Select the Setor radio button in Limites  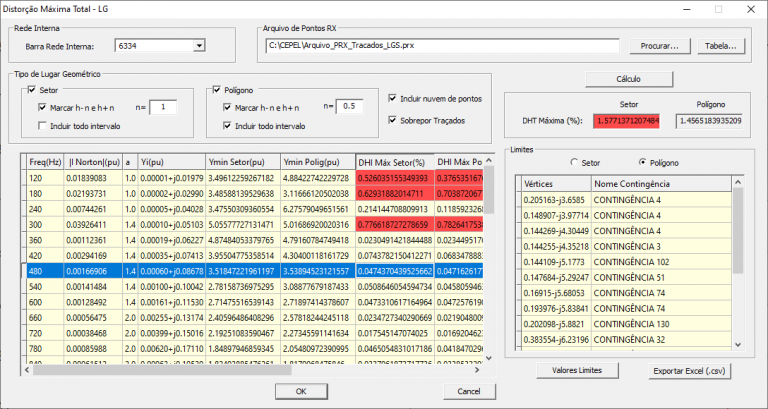tap(574, 162)
